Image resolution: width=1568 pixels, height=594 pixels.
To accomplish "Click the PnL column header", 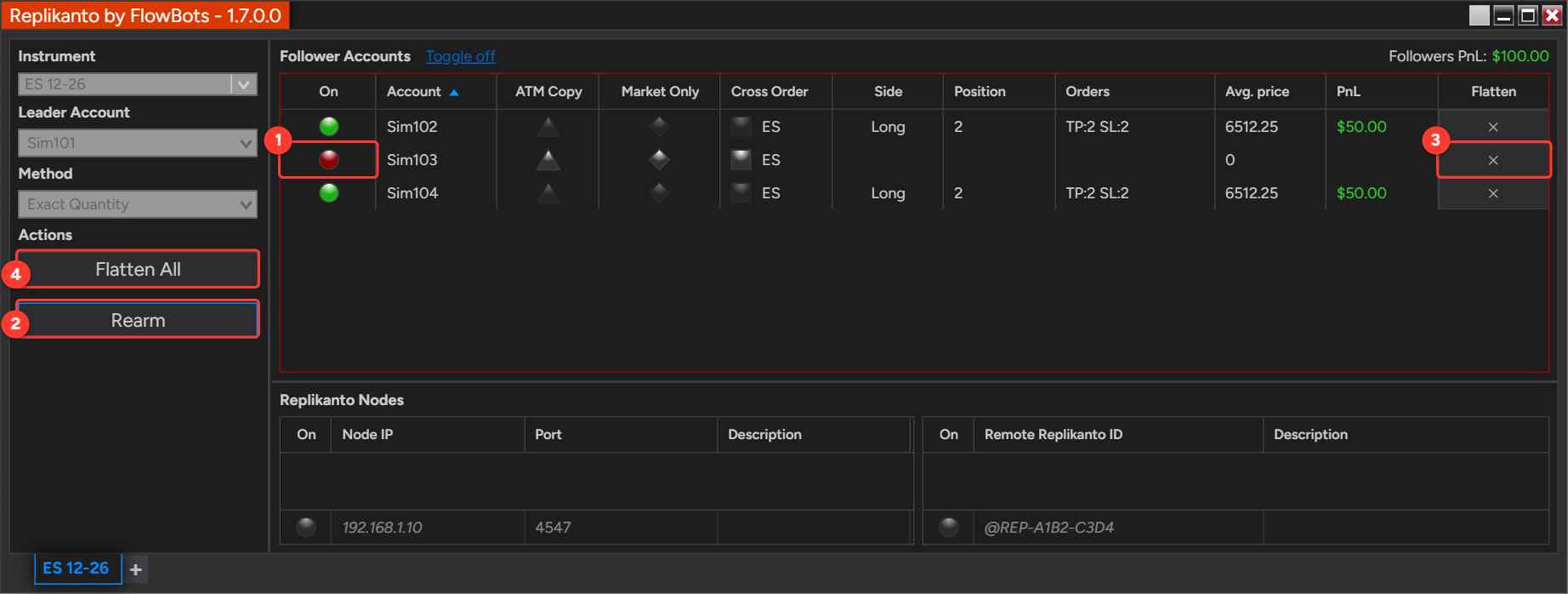I will [x=1381, y=91].
